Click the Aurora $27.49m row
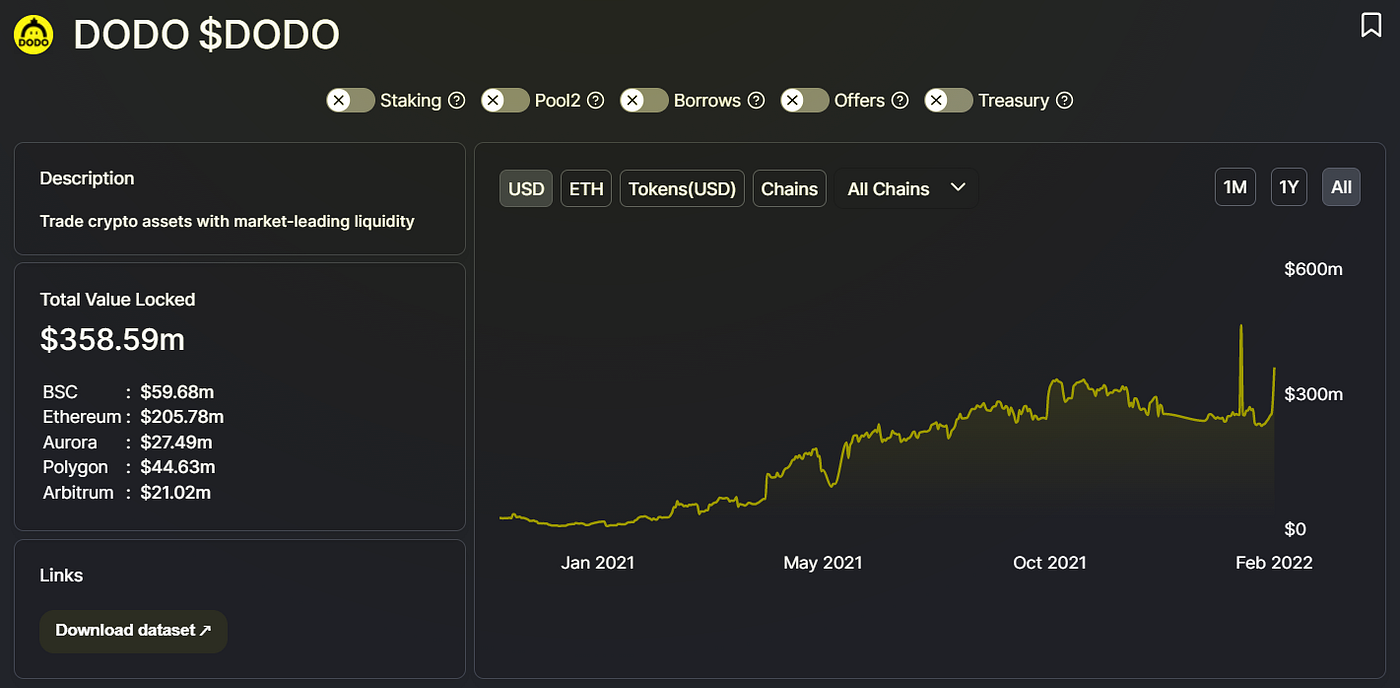 click(x=127, y=442)
